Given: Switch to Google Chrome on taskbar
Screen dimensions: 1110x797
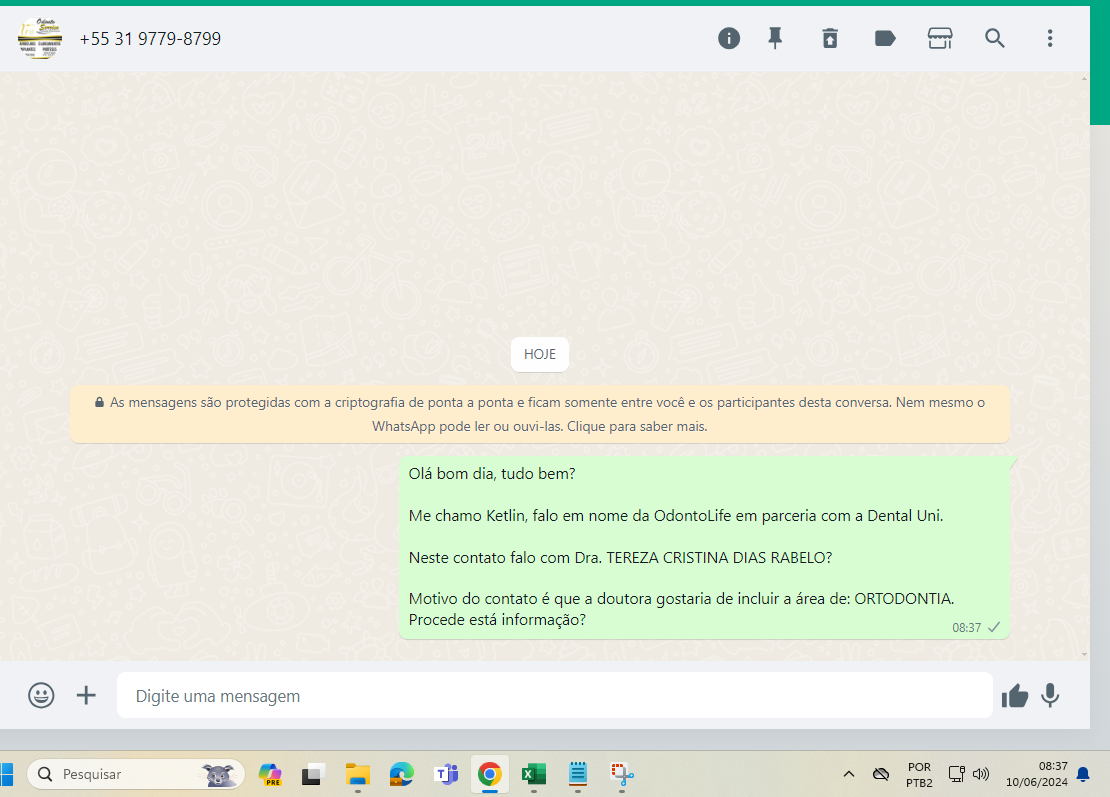Looking at the screenshot, I should coord(490,774).
